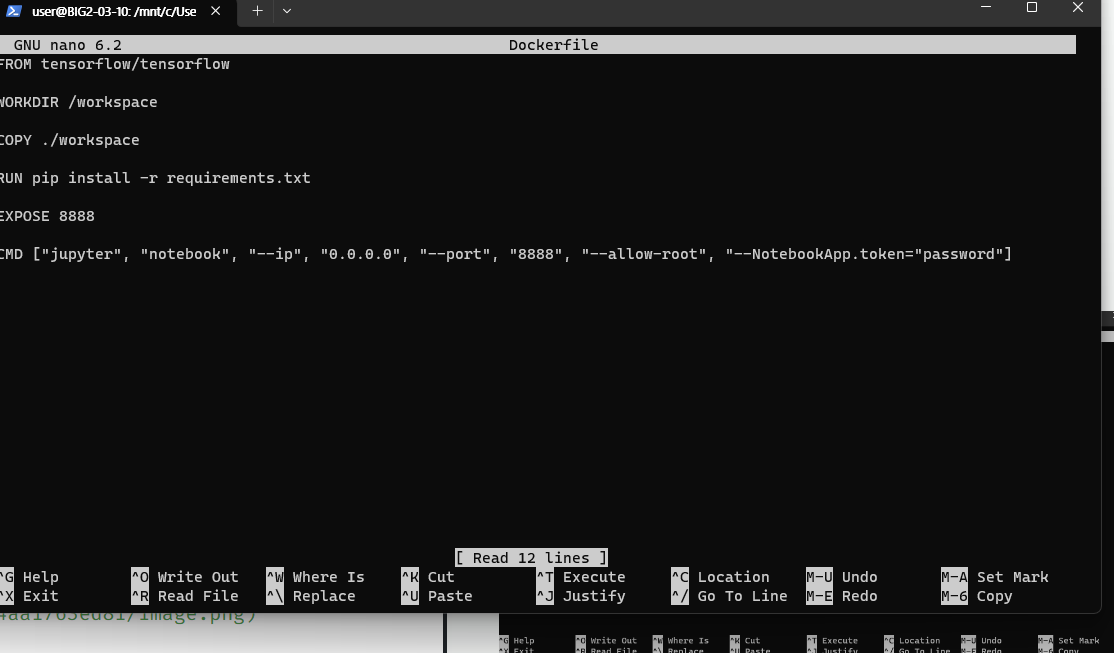The image size is (1114, 653).
Task: Click Location in the background window
Action: pyautogui.click(x=912, y=640)
